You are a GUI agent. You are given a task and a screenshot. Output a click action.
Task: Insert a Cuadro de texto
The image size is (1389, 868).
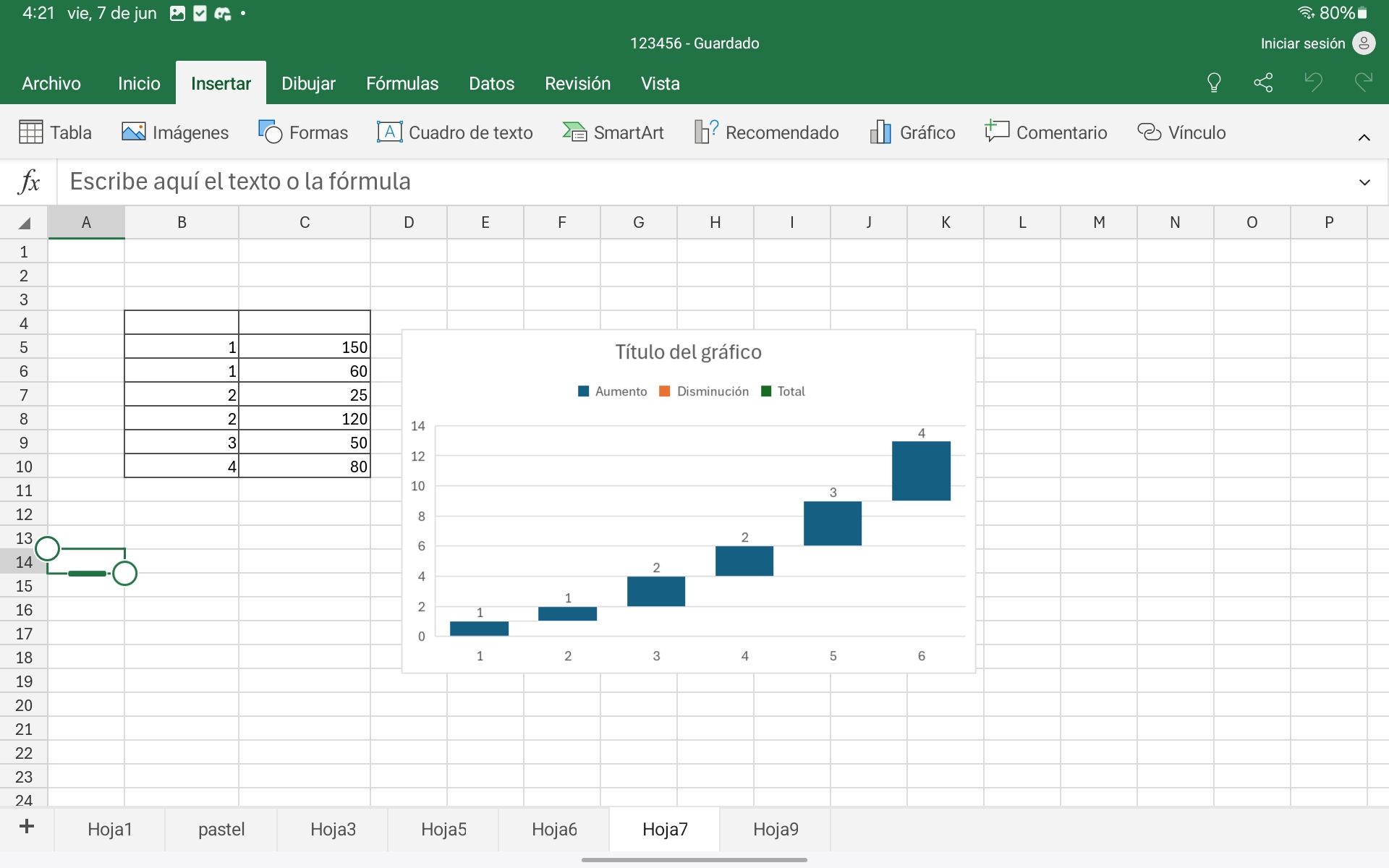455,132
